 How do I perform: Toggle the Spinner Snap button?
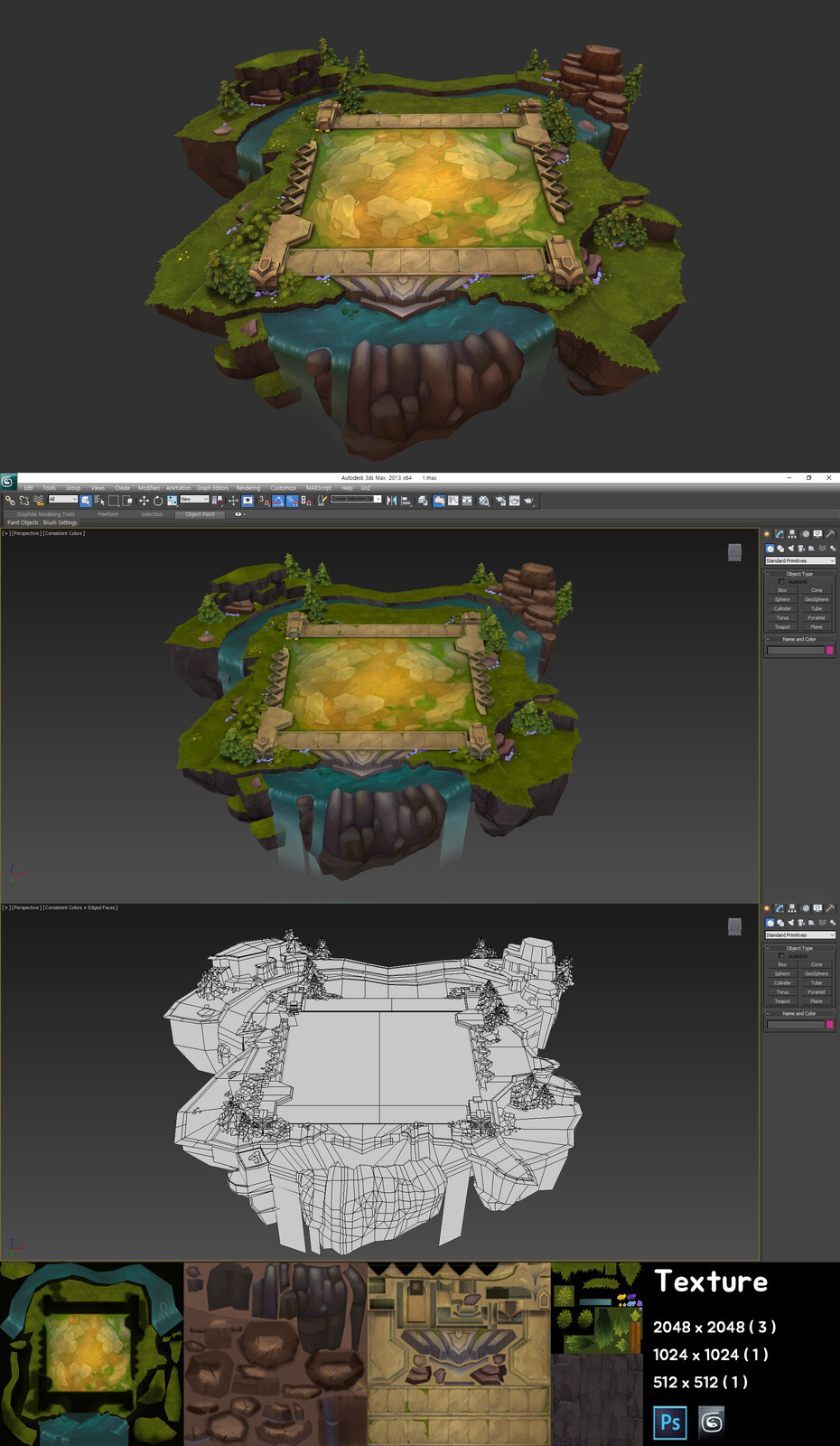(x=308, y=501)
